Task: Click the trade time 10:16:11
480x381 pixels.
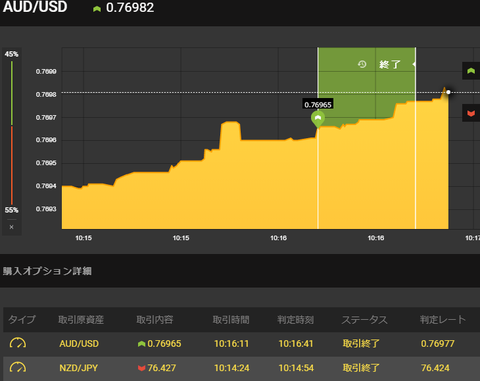Action: [231, 344]
